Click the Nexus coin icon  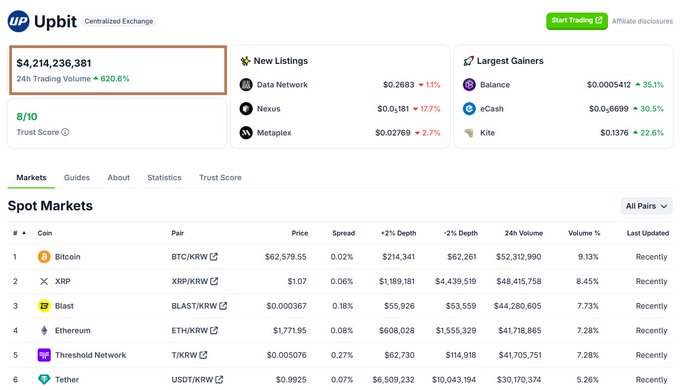246,108
